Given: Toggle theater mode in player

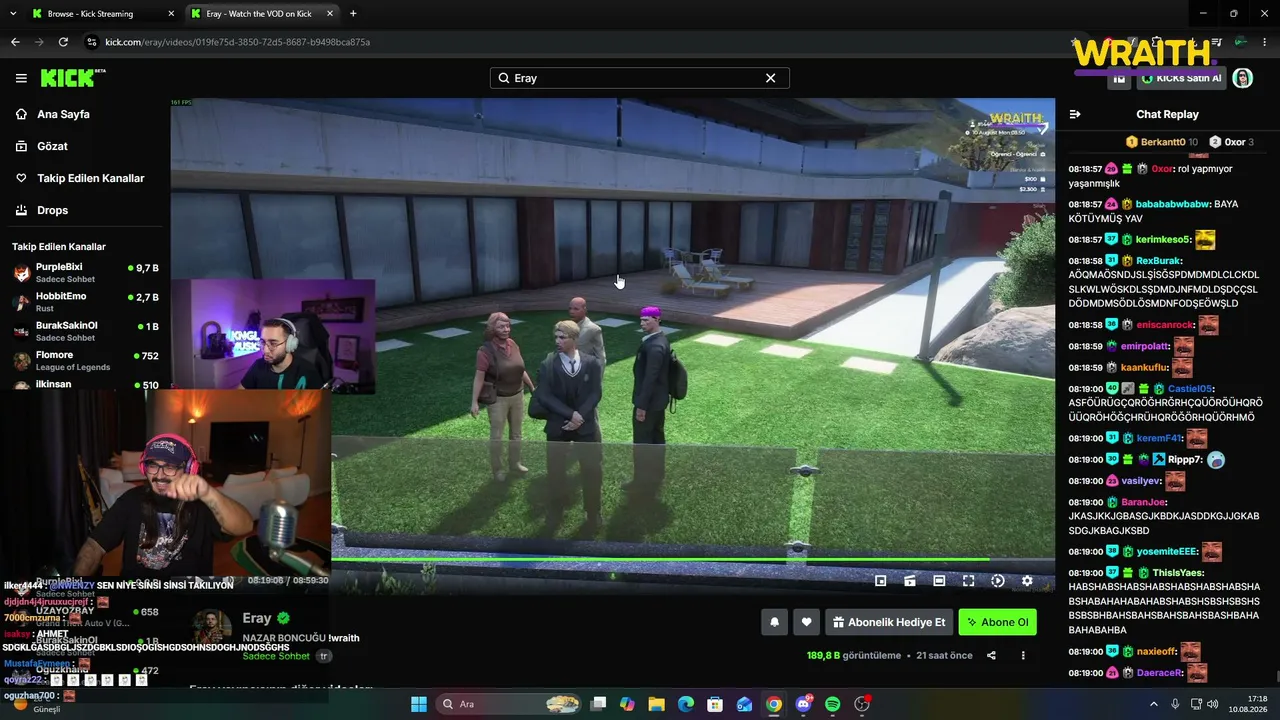Looking at the screenshot, I should [939, 580].
